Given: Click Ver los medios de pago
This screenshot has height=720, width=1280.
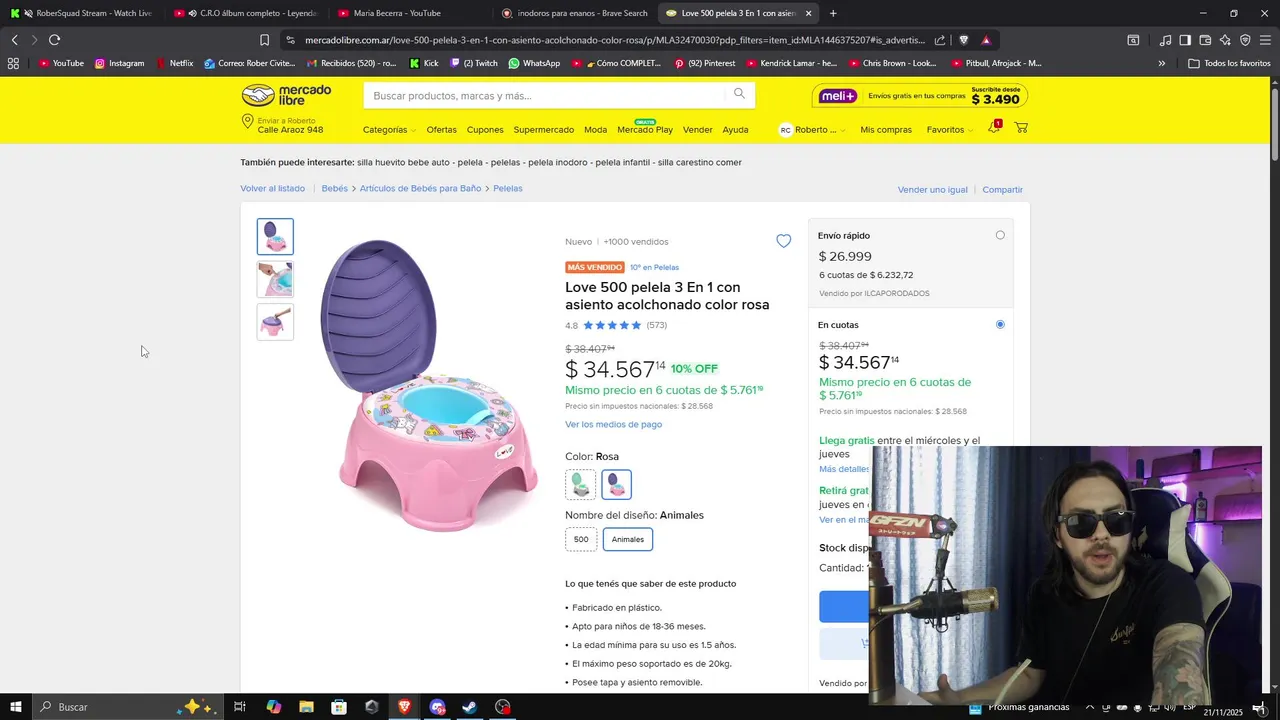Looking at the screenshot, I should point(613,424).
